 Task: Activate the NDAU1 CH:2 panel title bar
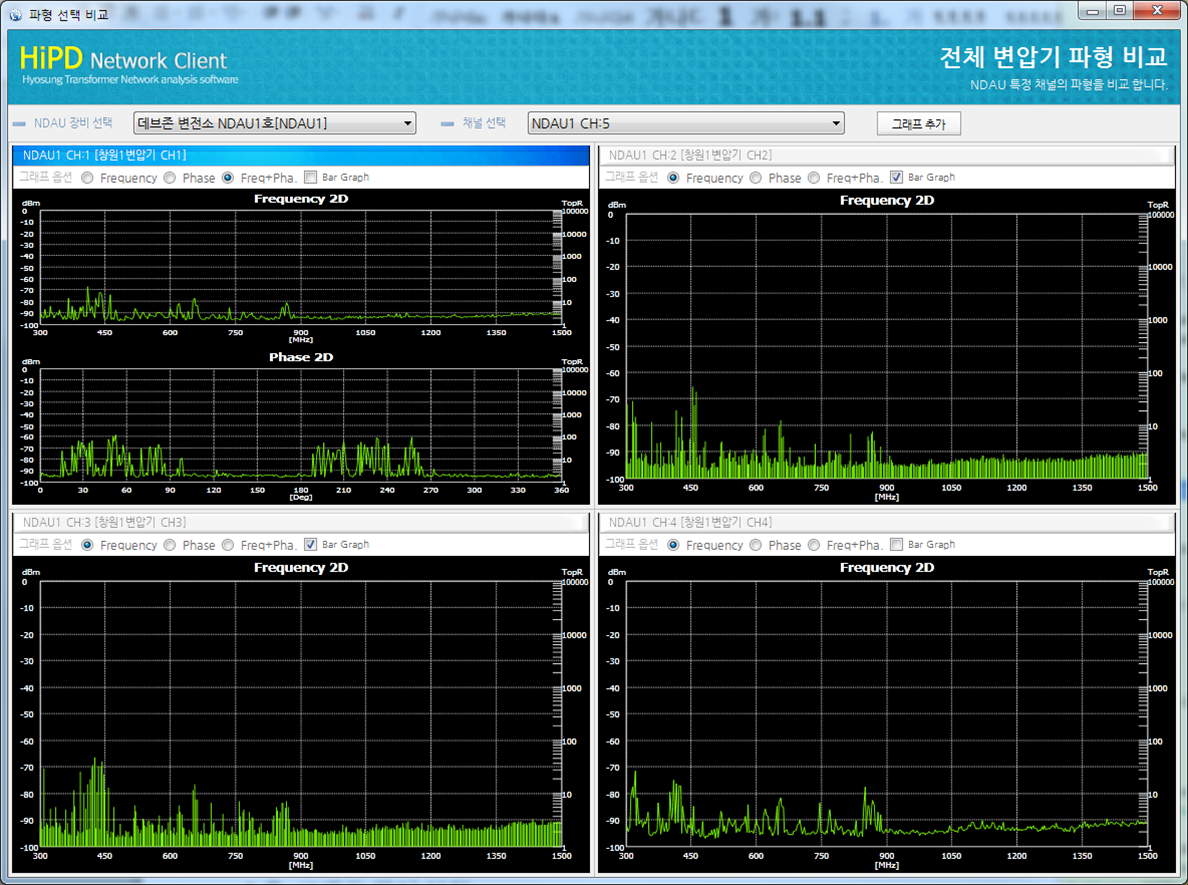coord(886,155)
